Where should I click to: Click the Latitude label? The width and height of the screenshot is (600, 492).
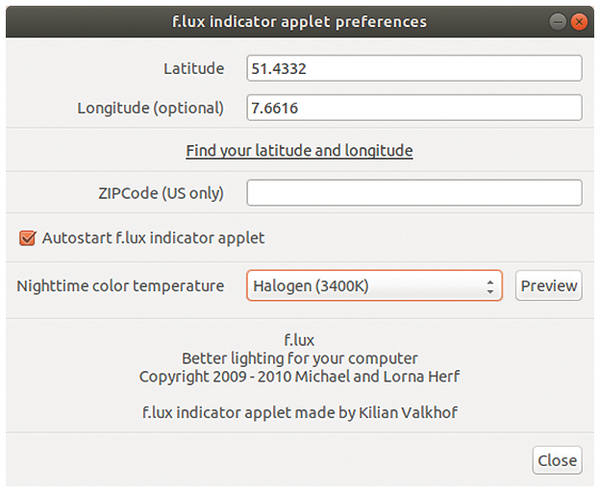pyautogui.click(x=194, y=69)
